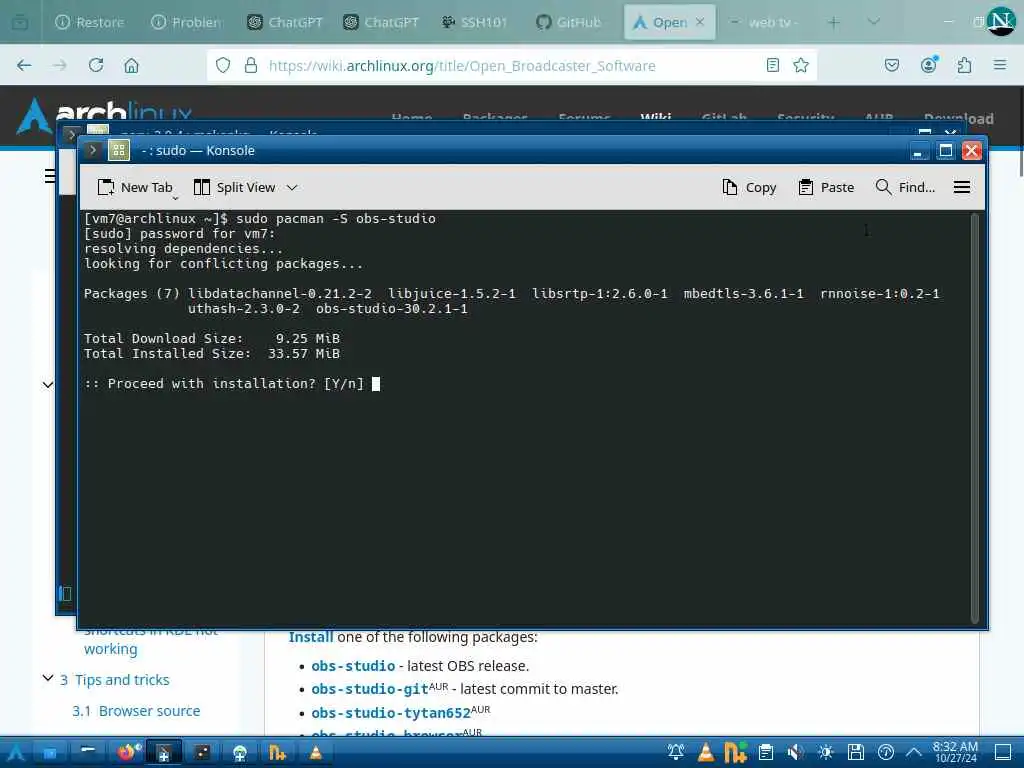Launch Firefox from the taskbar

point(128,752)
